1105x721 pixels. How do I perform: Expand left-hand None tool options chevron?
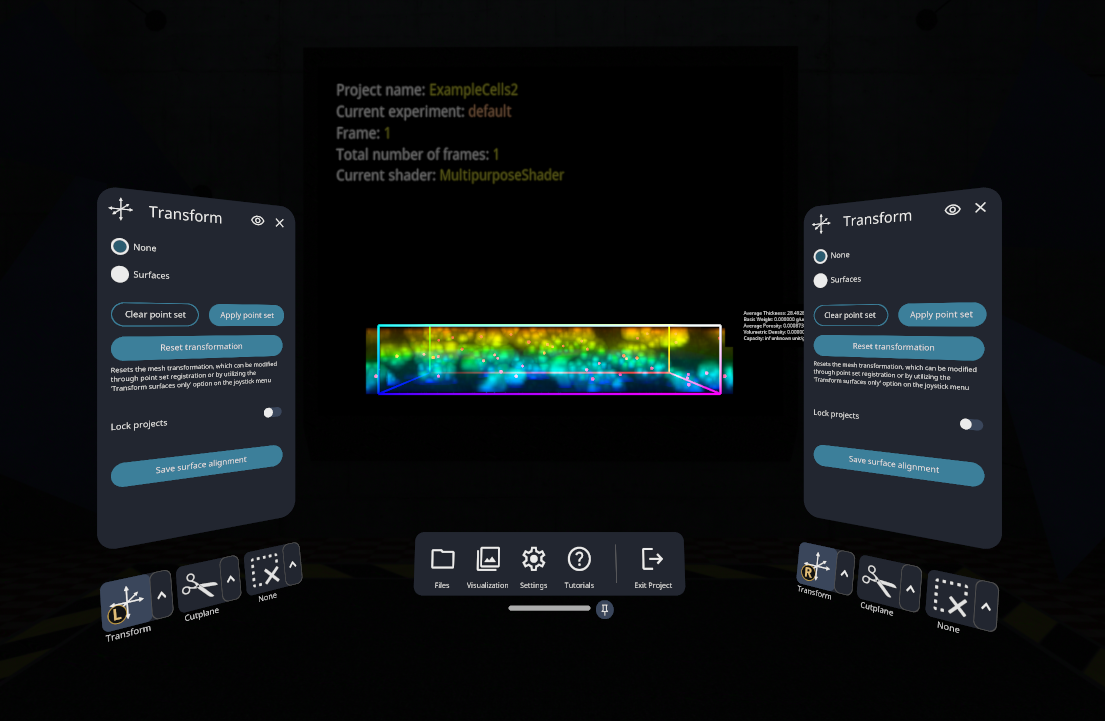click(x=292, y=565)
